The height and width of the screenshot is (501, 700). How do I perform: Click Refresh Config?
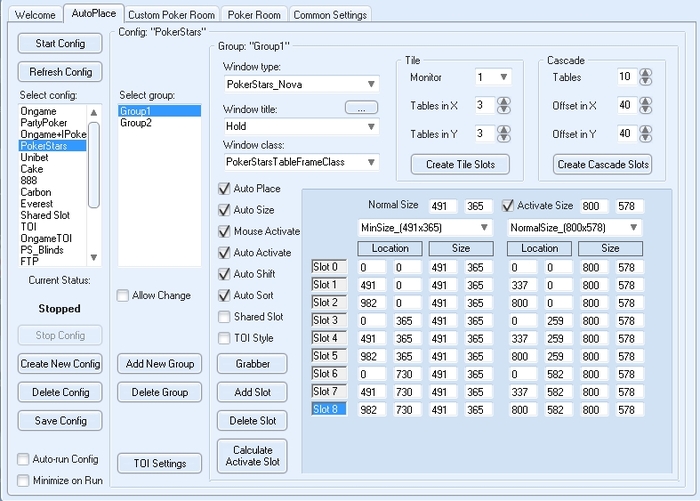[x=60, y=71]
